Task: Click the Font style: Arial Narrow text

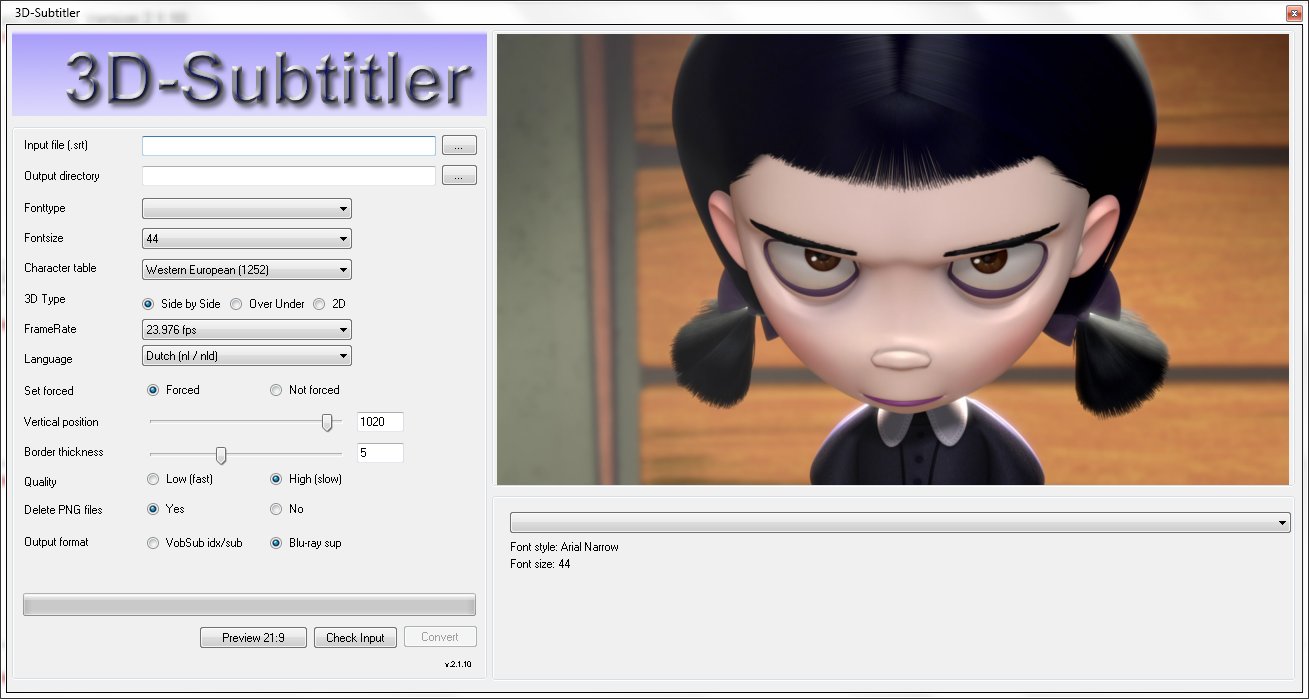Action: pos(564,547)
